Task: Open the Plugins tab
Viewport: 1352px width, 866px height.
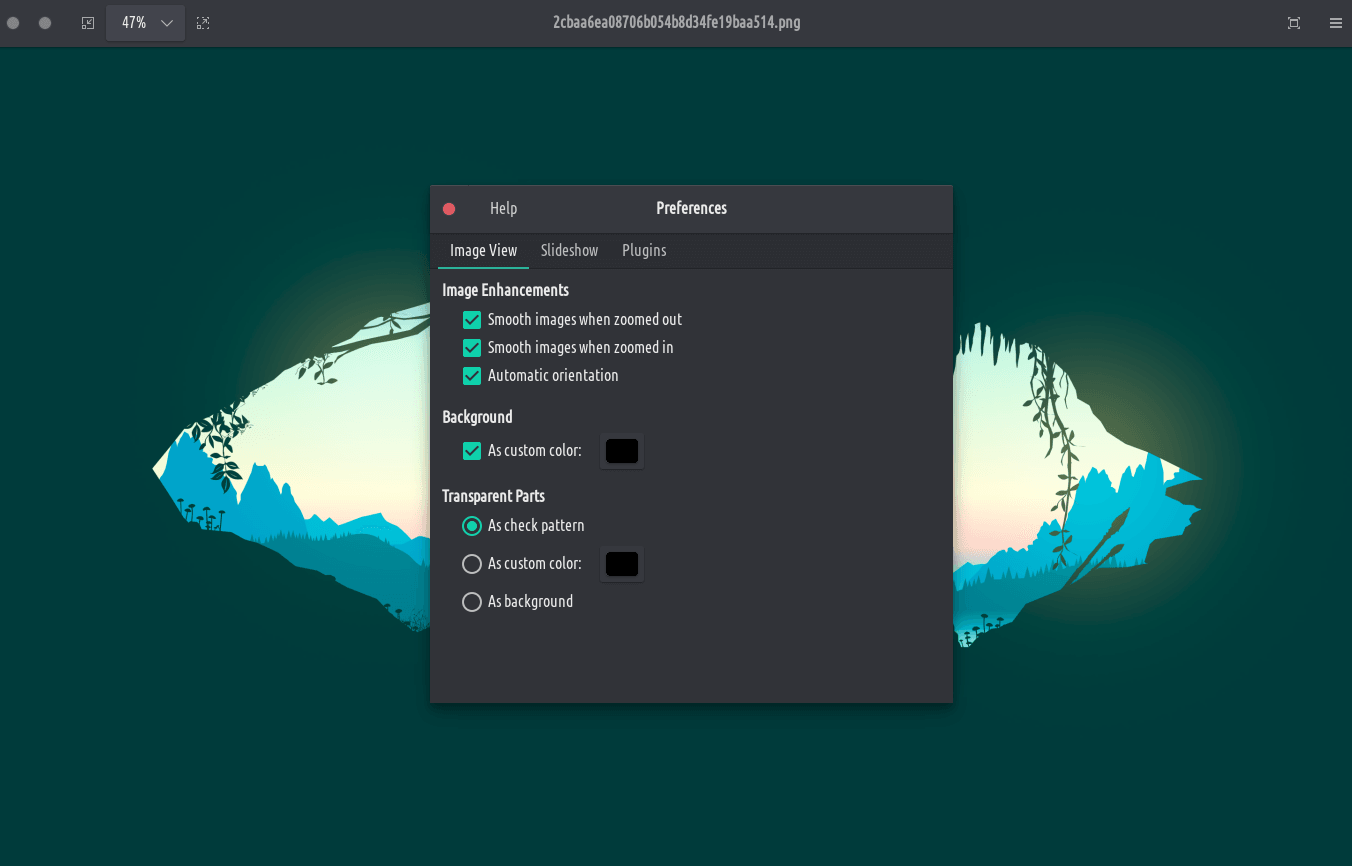Action: [644, 251]
